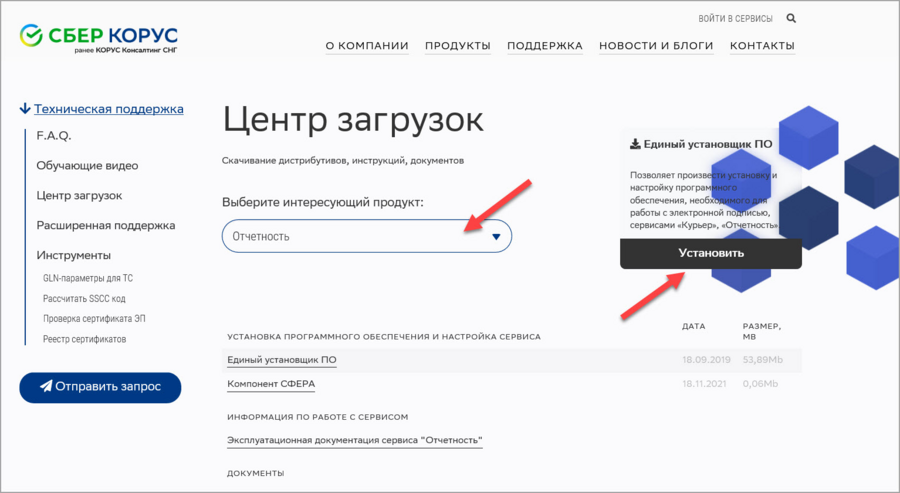
Task: Open the Новости и блоги menu
Action: coord(656,45)
